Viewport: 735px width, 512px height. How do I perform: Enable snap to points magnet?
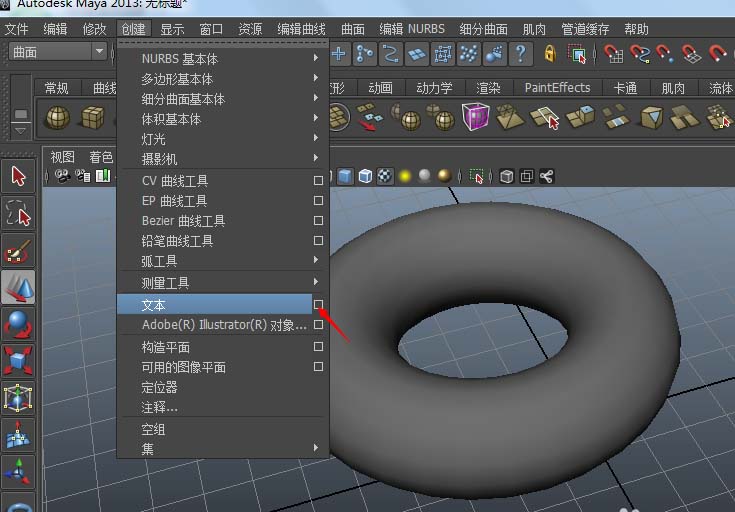pyautogui.click(x=665, y=53)
